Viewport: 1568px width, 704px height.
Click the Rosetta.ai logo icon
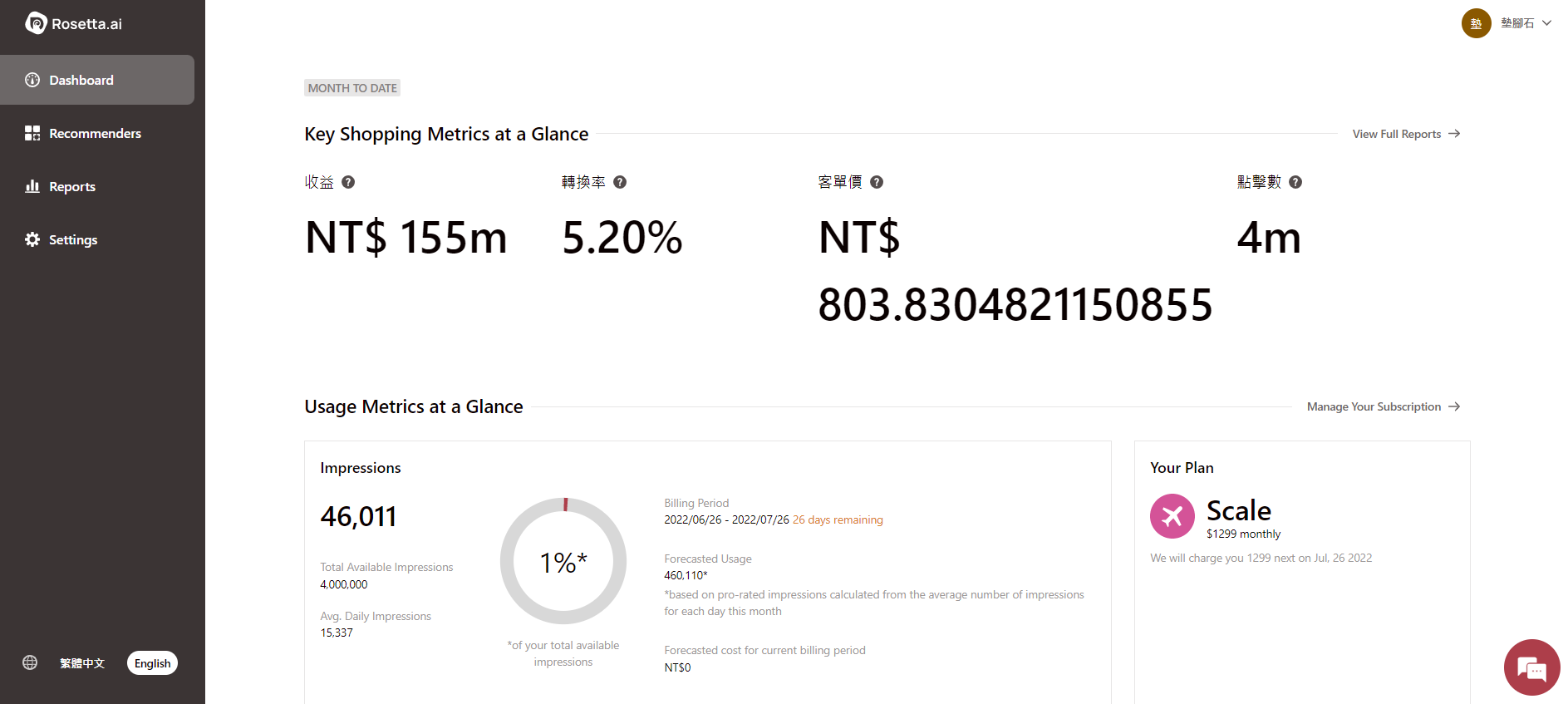click(x=36, y=23)
